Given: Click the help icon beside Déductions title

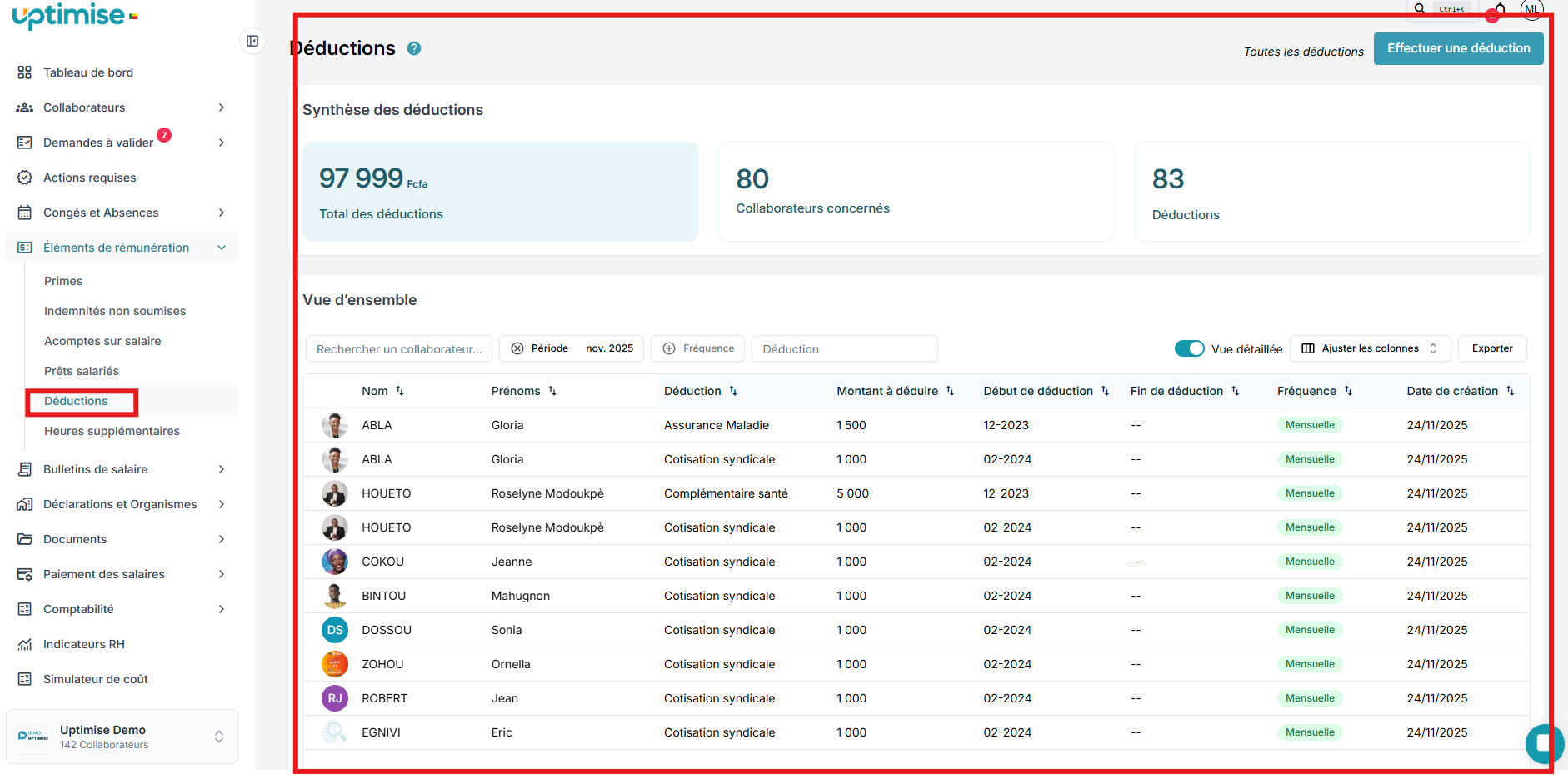Looking at the screenshot, I should (x=414, y=49).
